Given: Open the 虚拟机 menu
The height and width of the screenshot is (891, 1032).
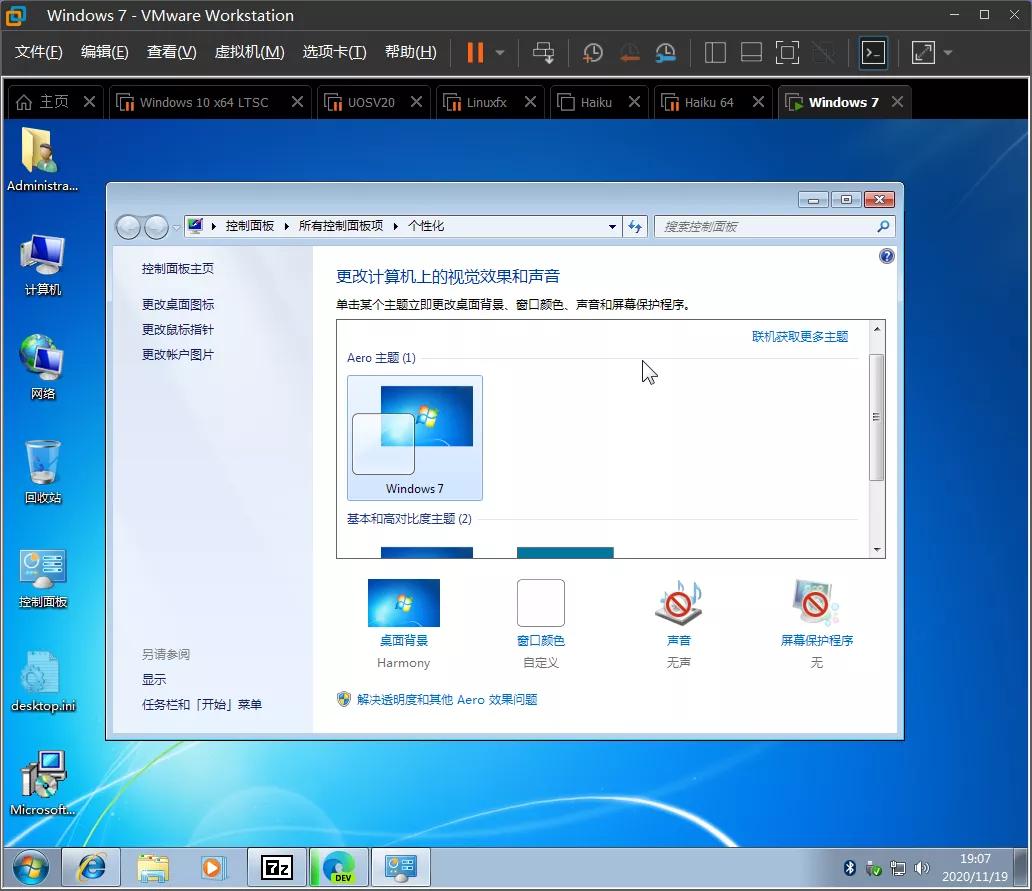Looking at the screenshot, I should [249, 52].
